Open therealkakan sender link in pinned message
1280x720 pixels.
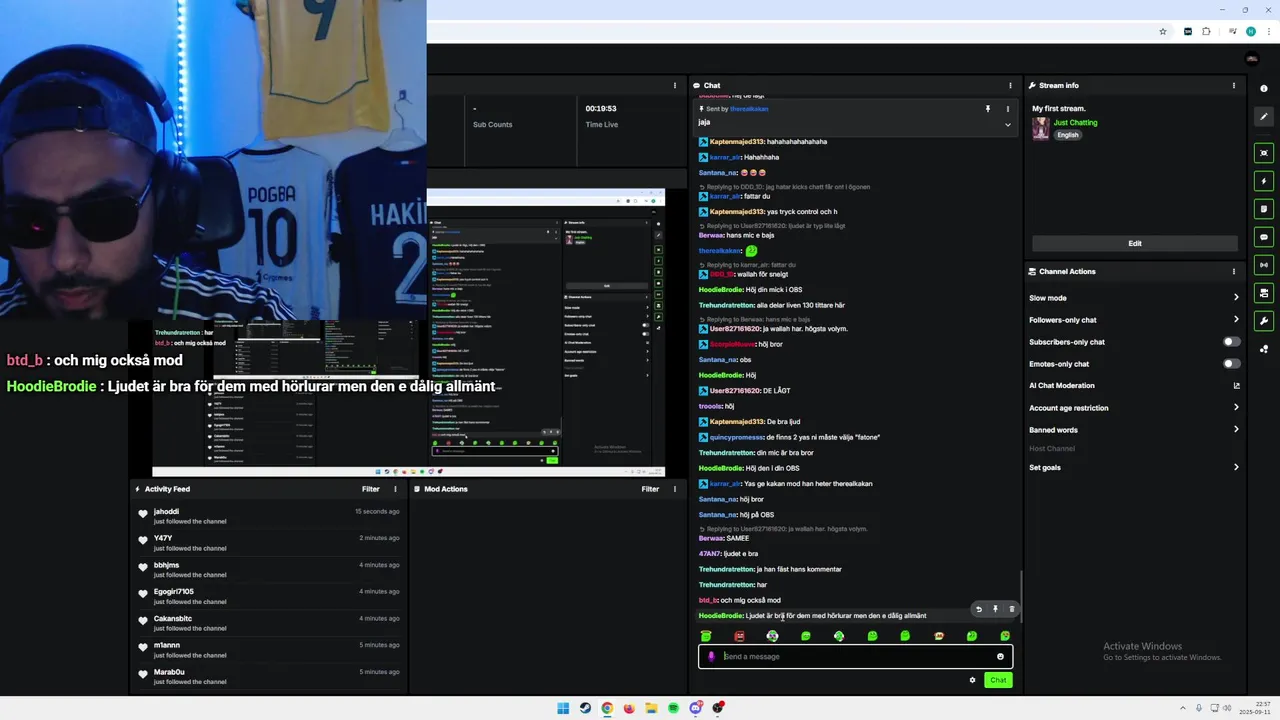pyautogui.click(x=749, y=108)
